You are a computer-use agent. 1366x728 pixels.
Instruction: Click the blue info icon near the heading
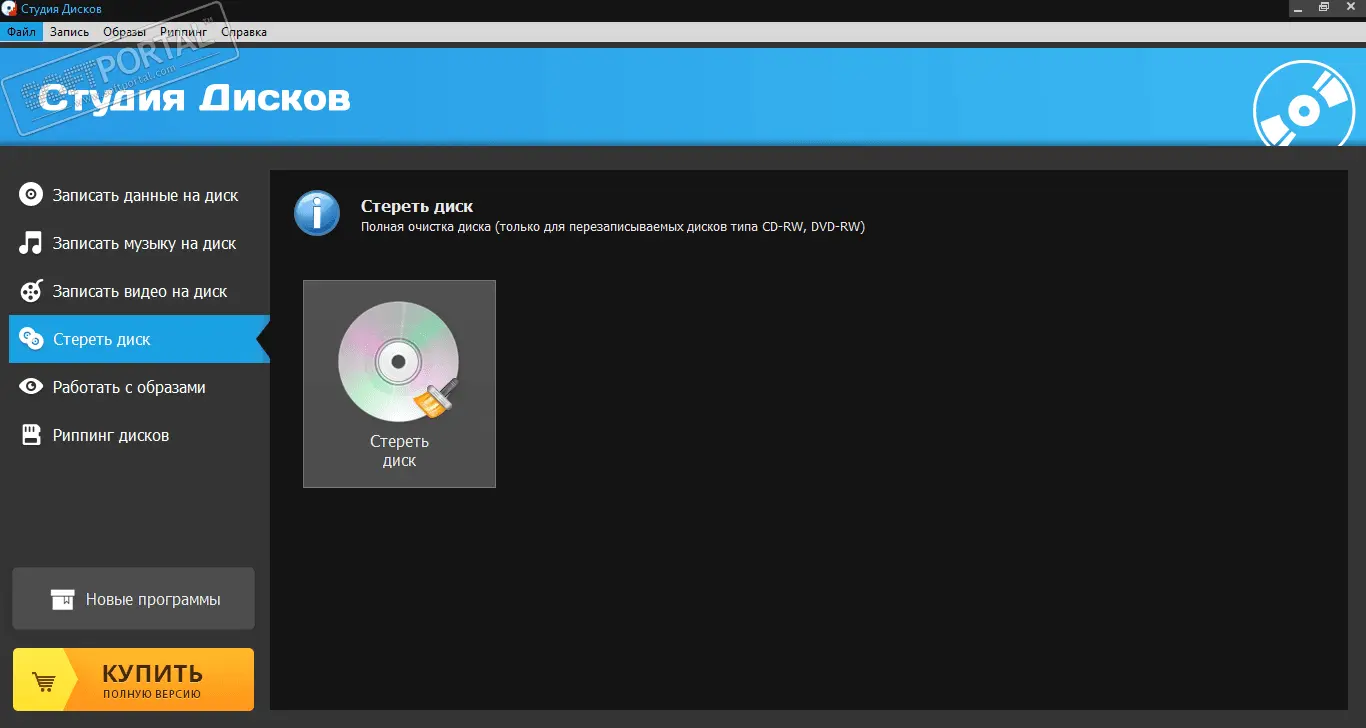coord(316,214)
